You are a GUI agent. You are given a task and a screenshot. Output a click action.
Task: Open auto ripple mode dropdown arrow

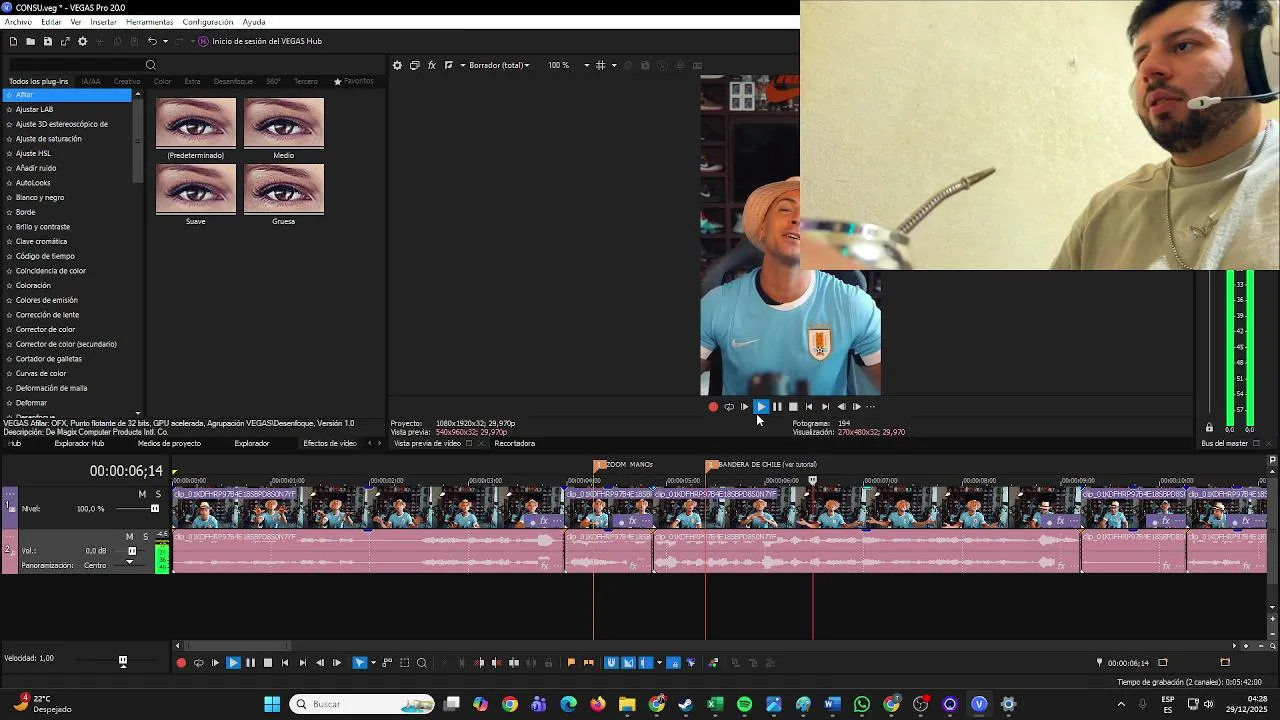click(x=657, y=663)
